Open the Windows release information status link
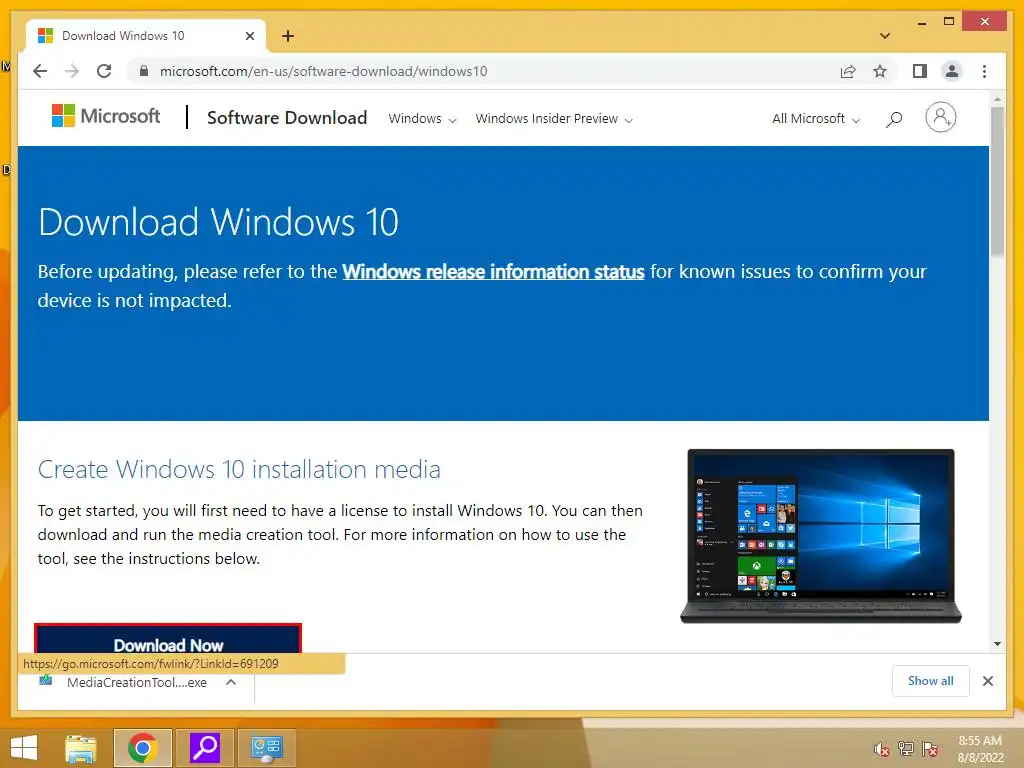1024x768 pixels. pos(493,272)
